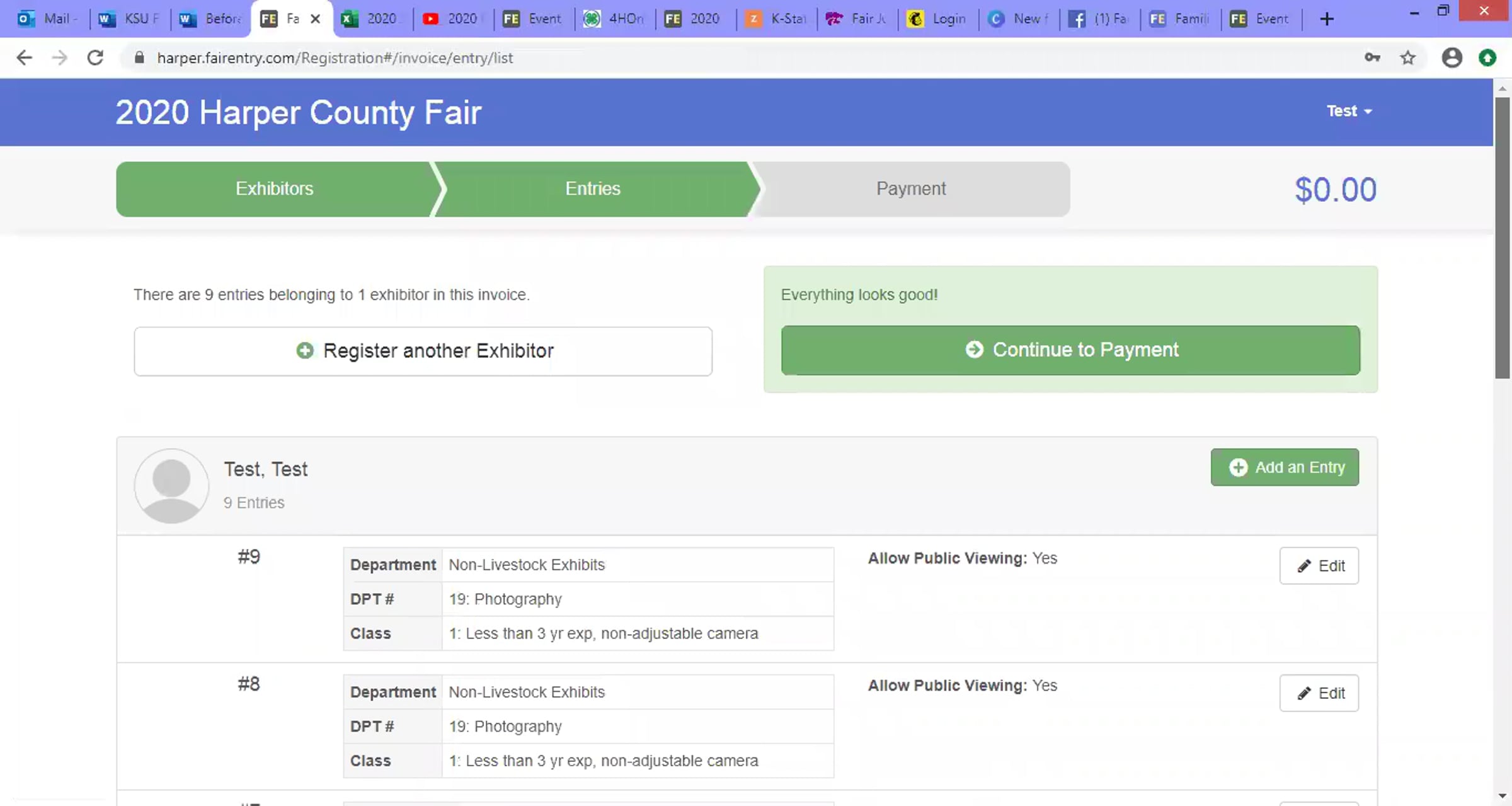Click the Everything looks good! message

tap(859, 295)
